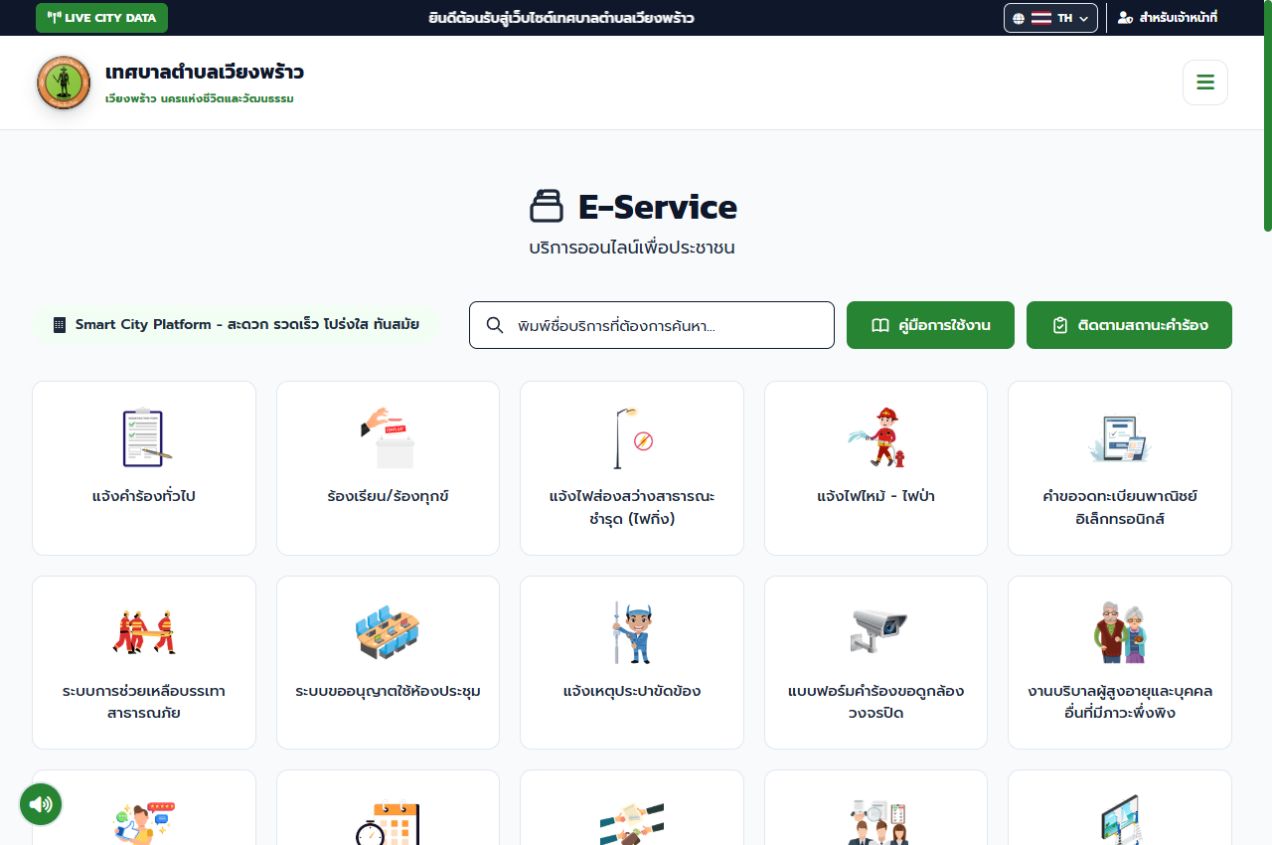This screenshot has width=1272, height=845.
Task: Click the meeting room icon for ระบบขออนุญาตใช้ห้องประชุม
Action: click(x=388, y=632)
